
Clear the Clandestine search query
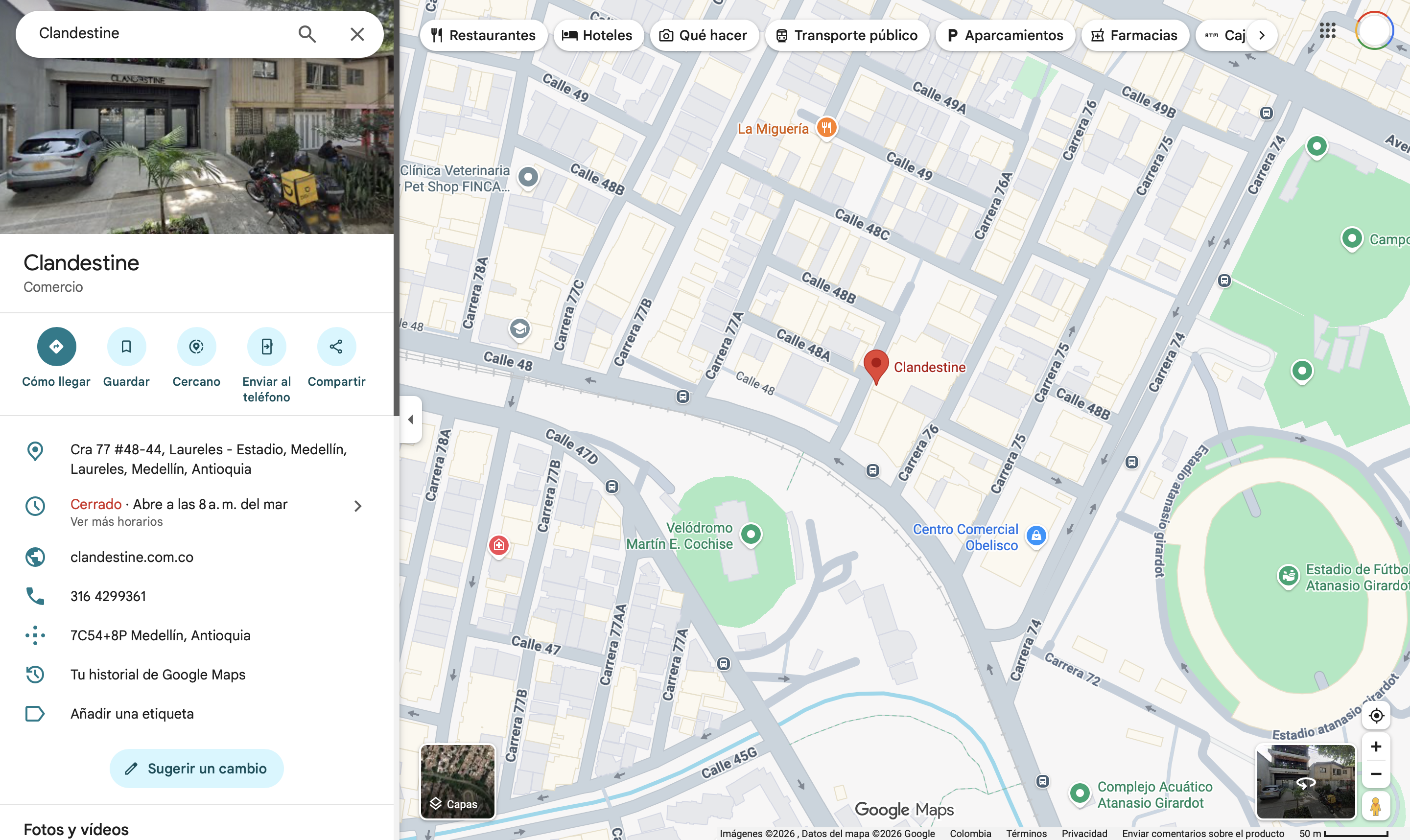pos(357,34)
